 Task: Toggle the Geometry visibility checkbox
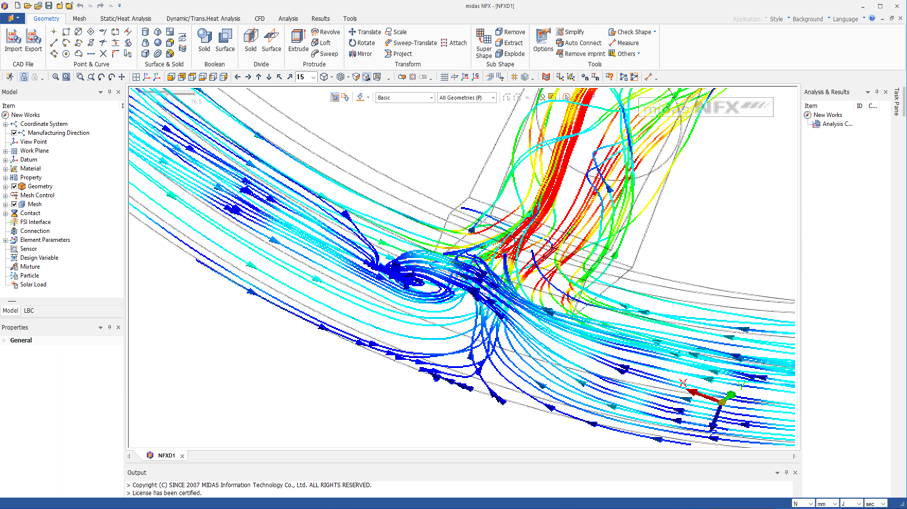(x=14, y=186)
